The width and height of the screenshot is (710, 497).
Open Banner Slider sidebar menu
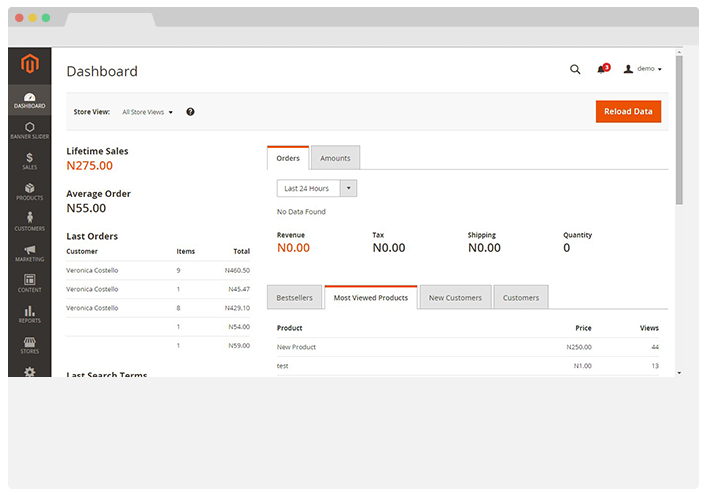point(29,131)
